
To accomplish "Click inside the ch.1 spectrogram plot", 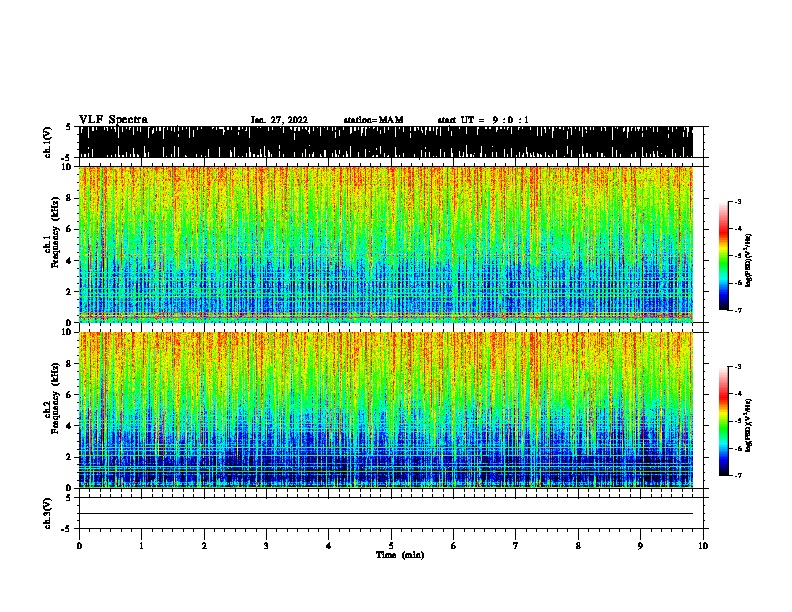I will coord(385,244).
